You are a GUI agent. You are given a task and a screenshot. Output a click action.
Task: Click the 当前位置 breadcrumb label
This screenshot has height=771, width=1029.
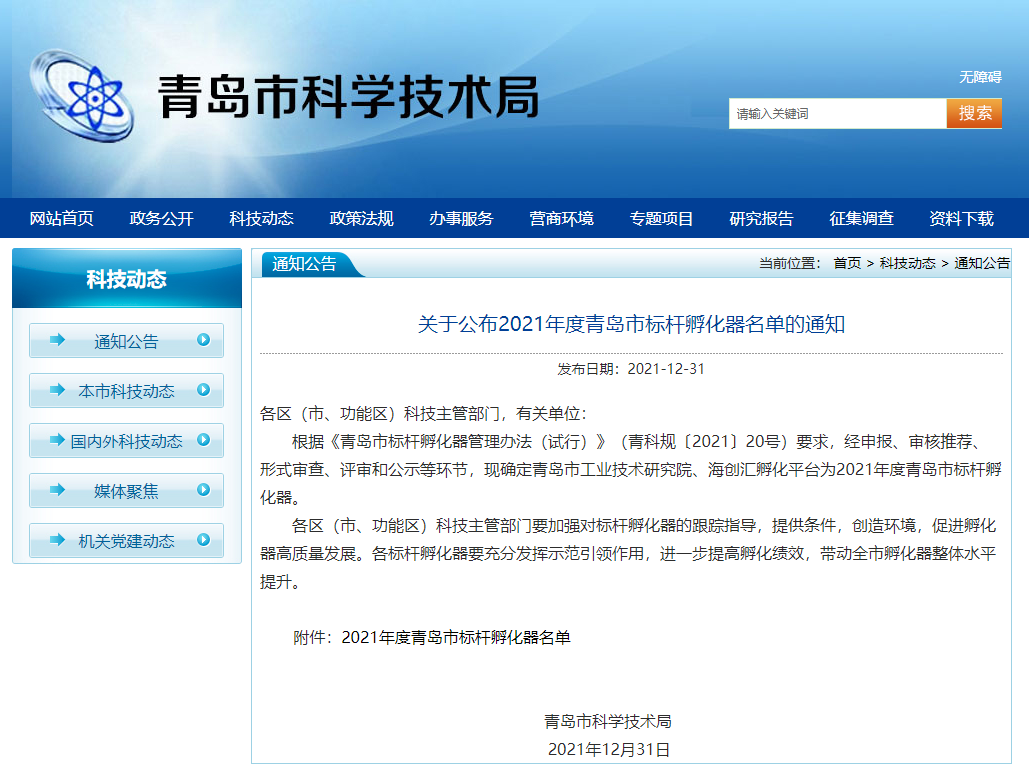789,263
